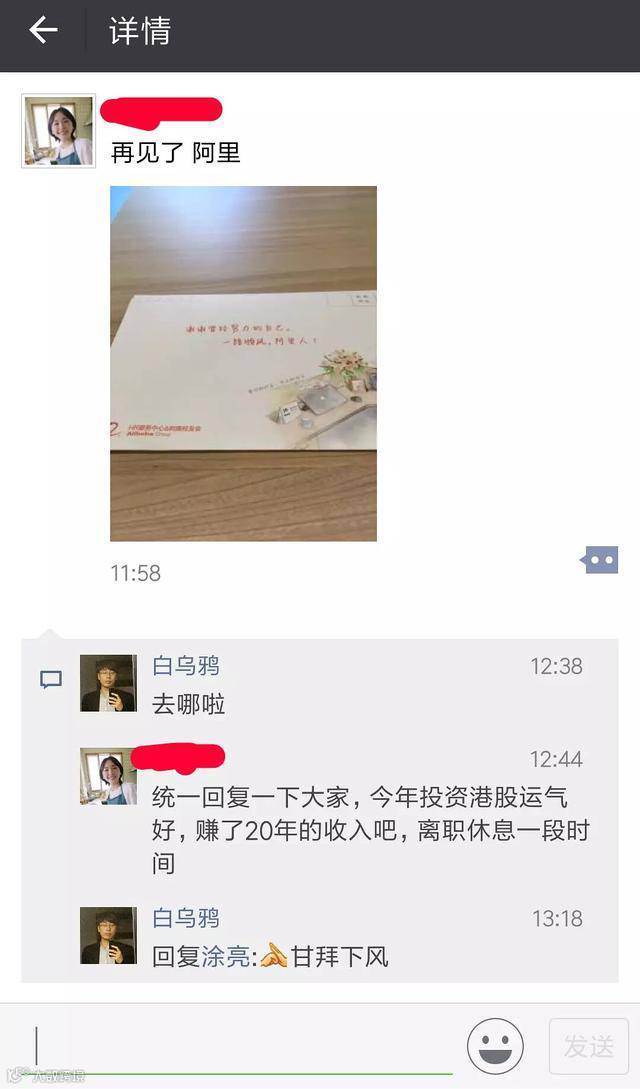Image resolution: width=640 pixels, height=1089 pixels.
Task: Tap the author's avatar in 12:44 reply
Action: coord(108,776)
